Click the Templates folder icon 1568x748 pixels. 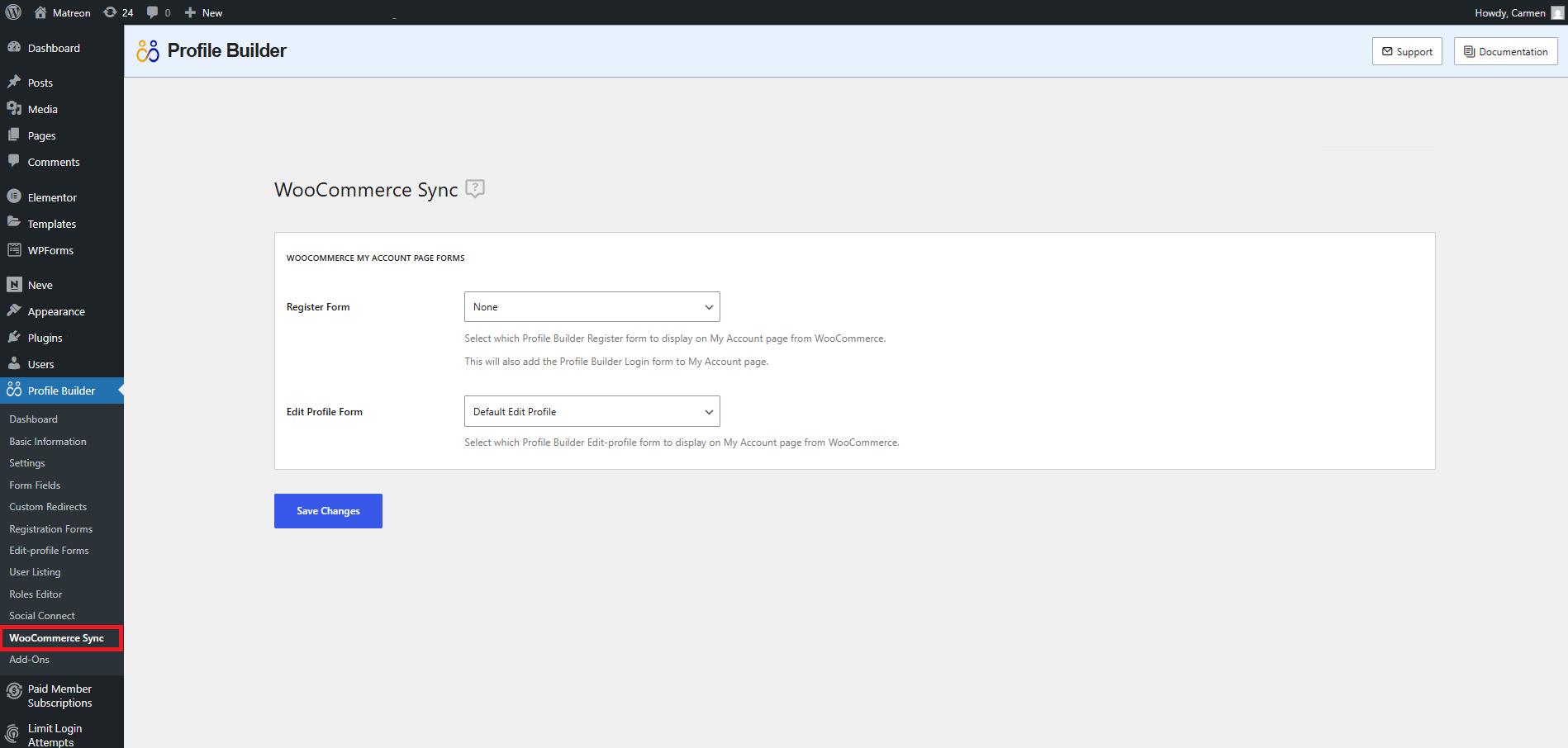pyautogui.click(x=14, y=223)
